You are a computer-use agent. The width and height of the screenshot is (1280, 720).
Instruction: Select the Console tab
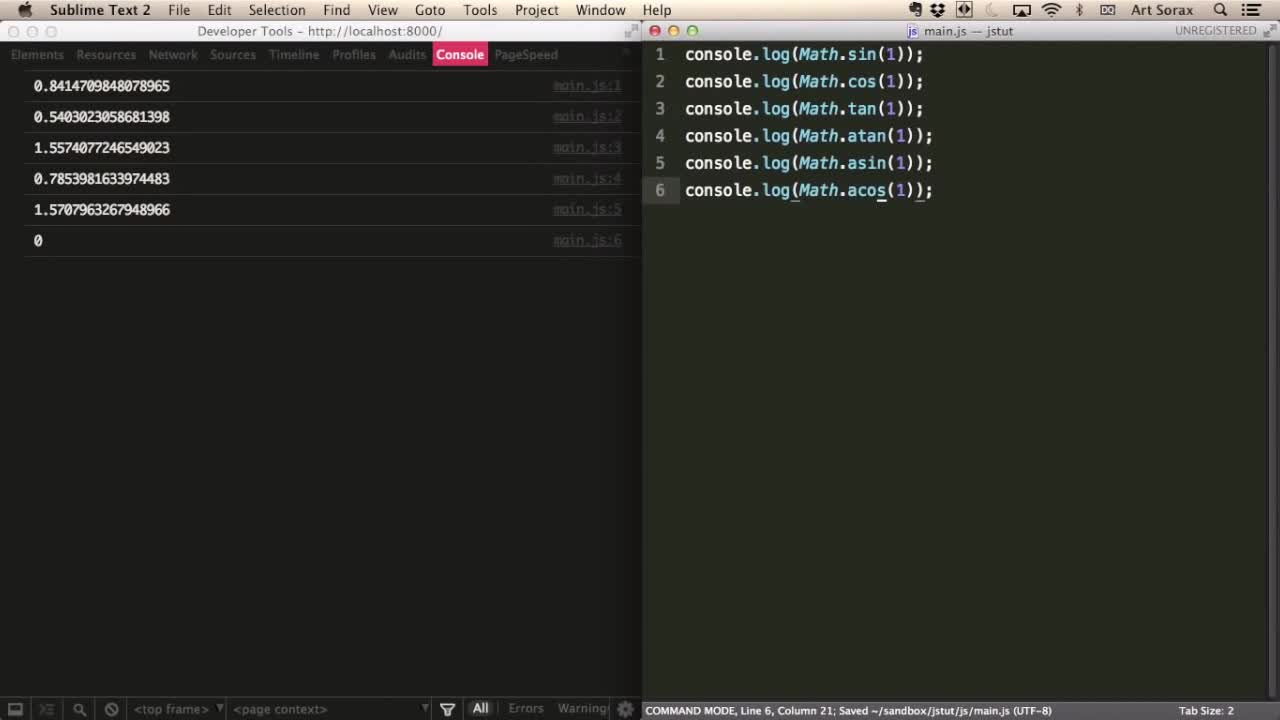(x=460, y=55)
